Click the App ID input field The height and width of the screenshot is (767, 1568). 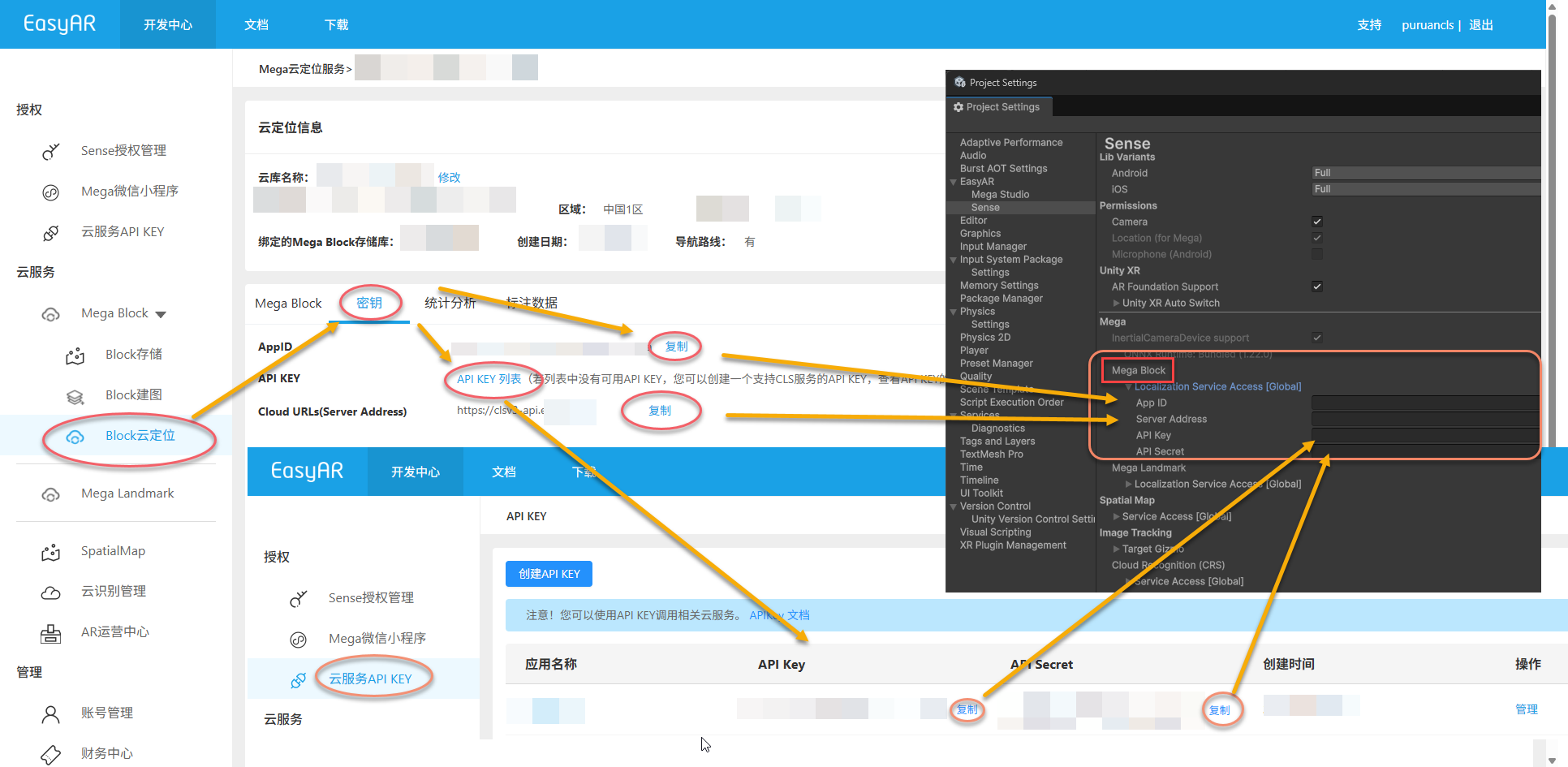1425,403
